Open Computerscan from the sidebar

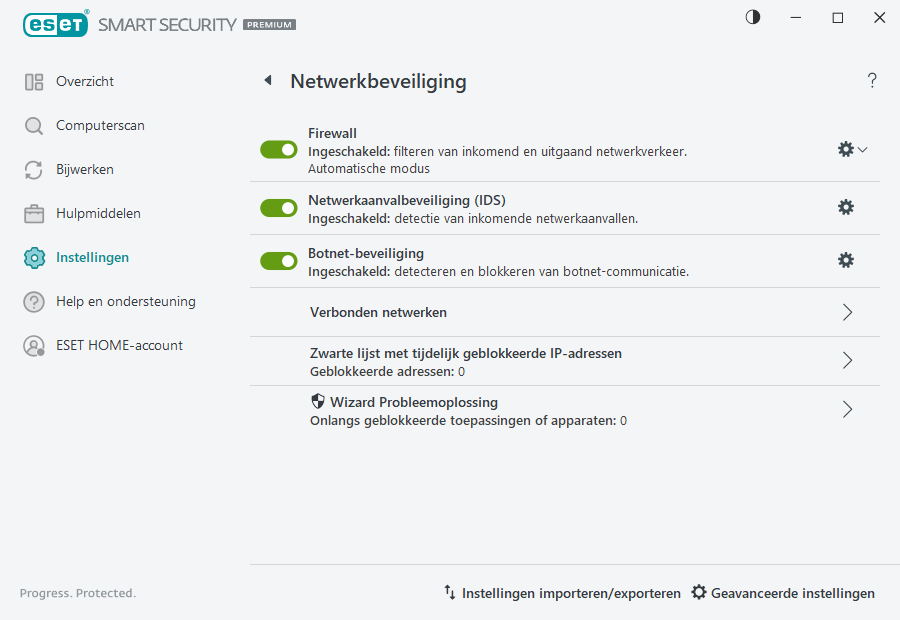tap(33, 125)
